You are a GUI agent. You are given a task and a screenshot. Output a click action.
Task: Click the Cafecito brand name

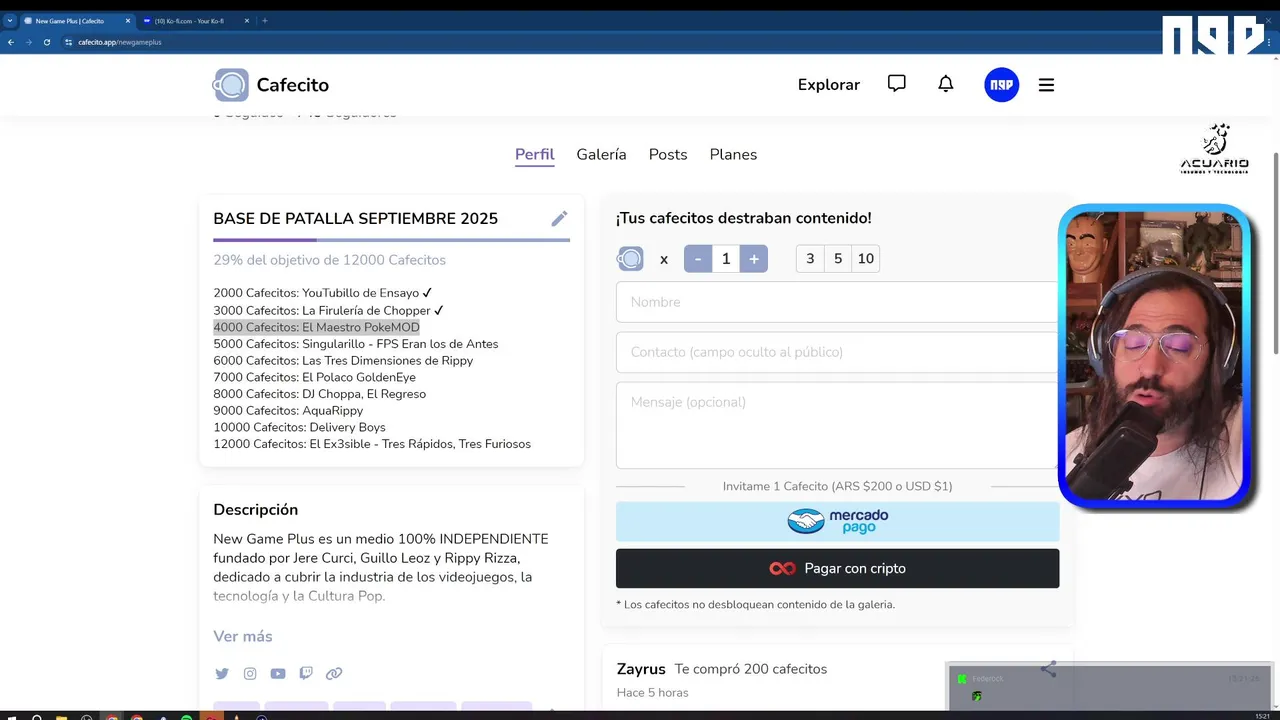(x=292, y=85)
